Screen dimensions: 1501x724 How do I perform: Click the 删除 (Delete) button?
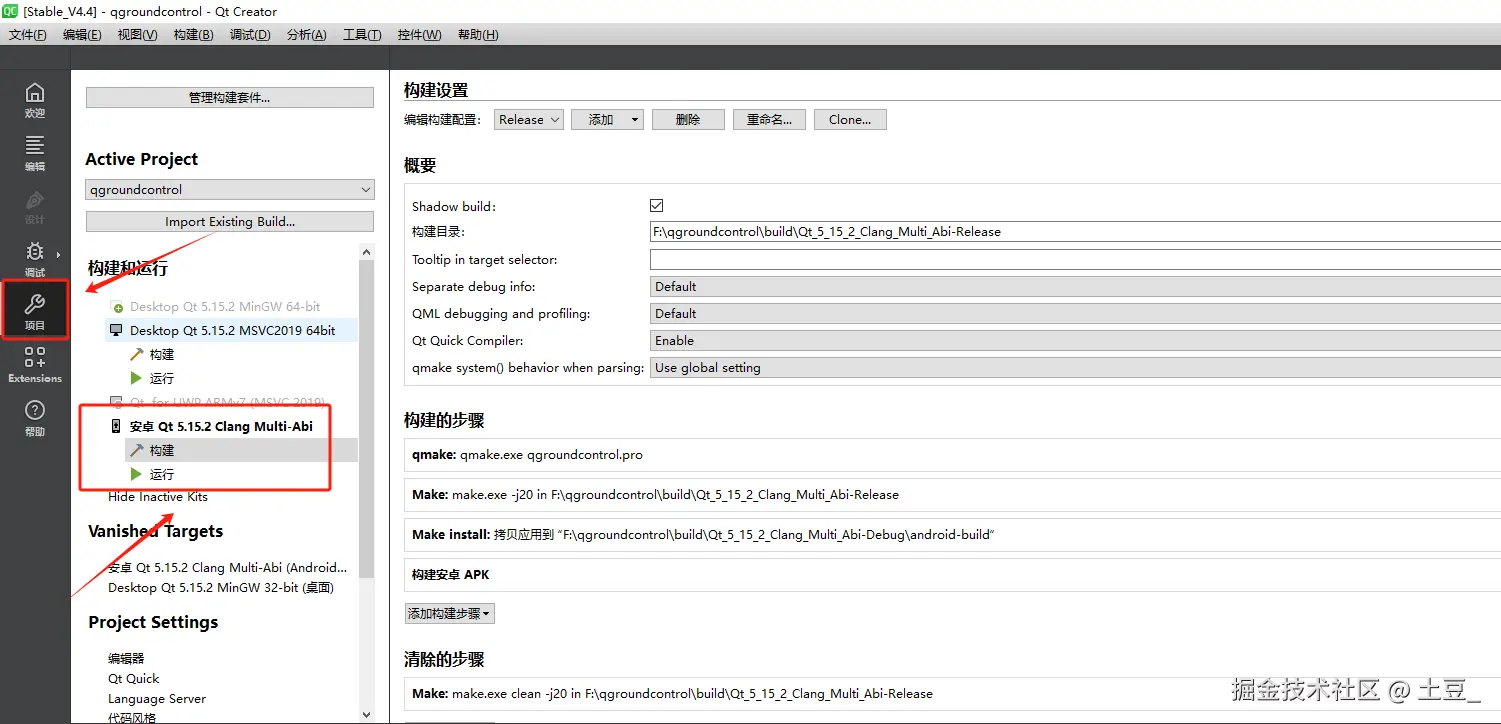(688, 119)
